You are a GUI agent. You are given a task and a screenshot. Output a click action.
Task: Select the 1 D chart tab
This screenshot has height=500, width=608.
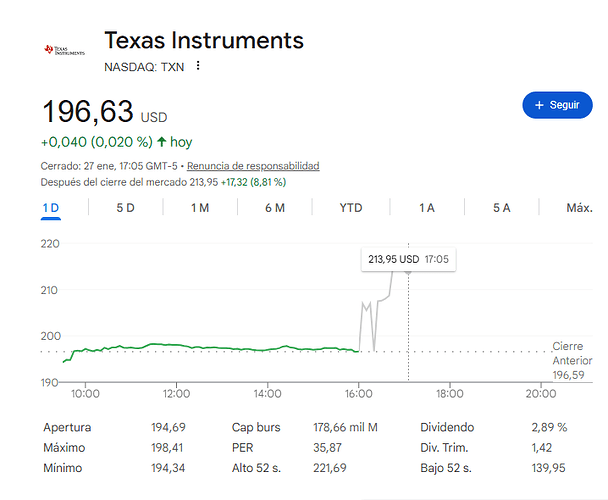[x=51, y=208]
